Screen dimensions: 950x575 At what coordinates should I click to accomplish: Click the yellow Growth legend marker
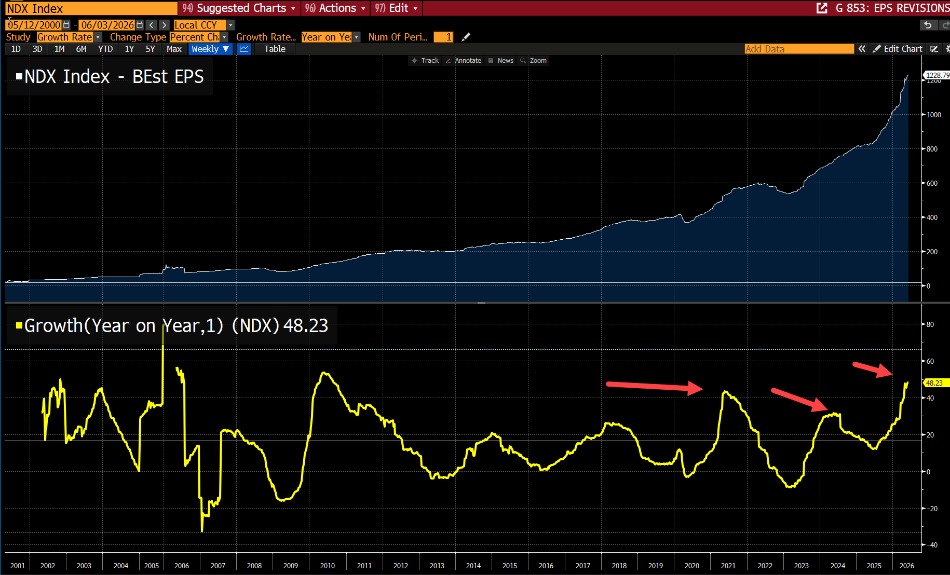coord(19,326)
